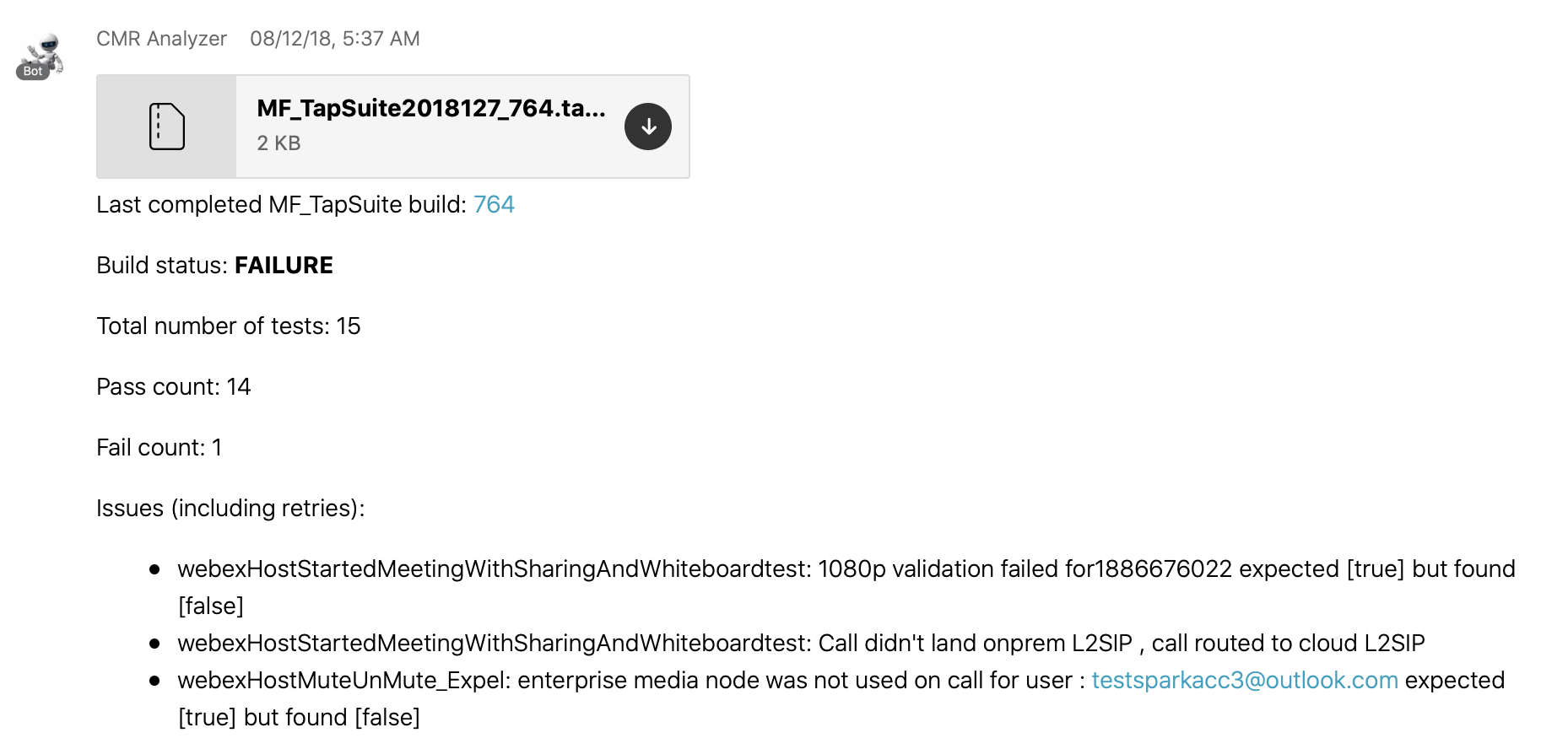Click the bullet dot before the 1080p issue
The width and height of the screenshot is (1568, 749).
(x=154, y=570)
